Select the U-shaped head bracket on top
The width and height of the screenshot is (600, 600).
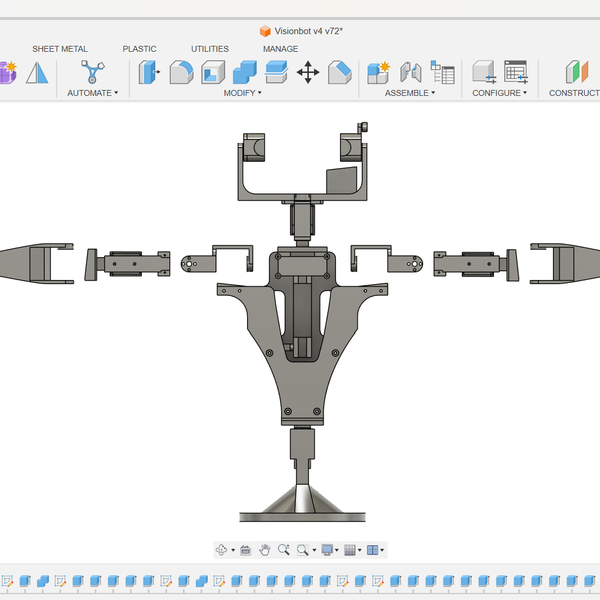(302, 196)
